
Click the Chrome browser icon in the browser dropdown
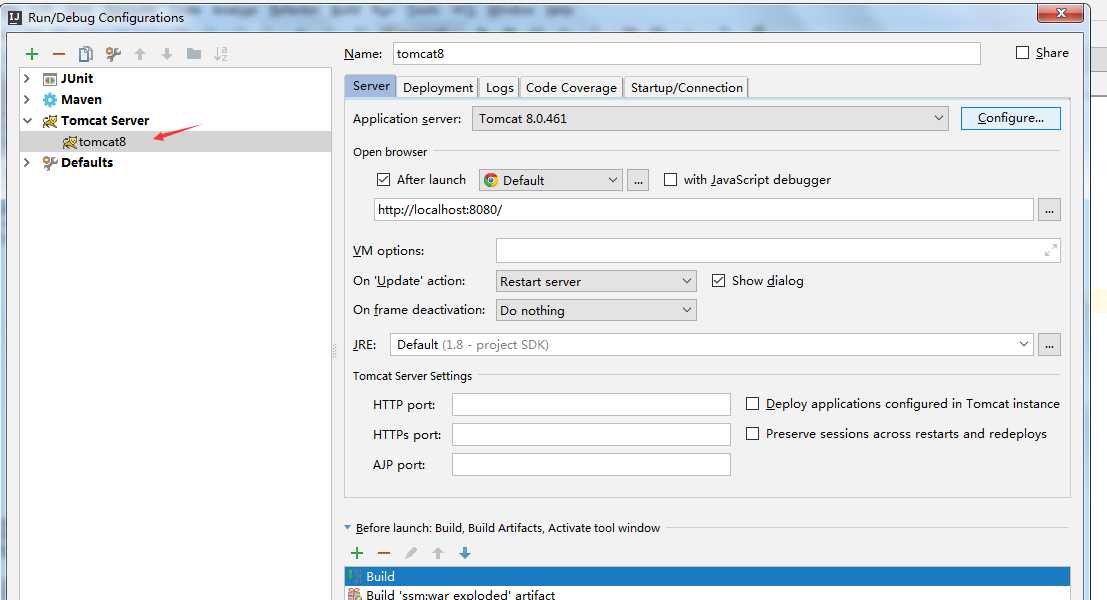pyautogui.click(x=491, y=181)
